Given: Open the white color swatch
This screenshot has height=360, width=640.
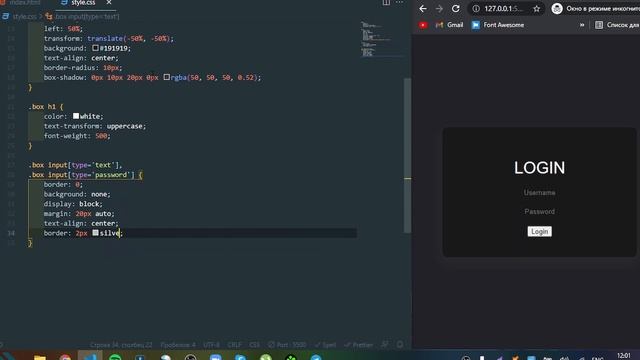Looking at the screenshot, I should tap(76, 116).
